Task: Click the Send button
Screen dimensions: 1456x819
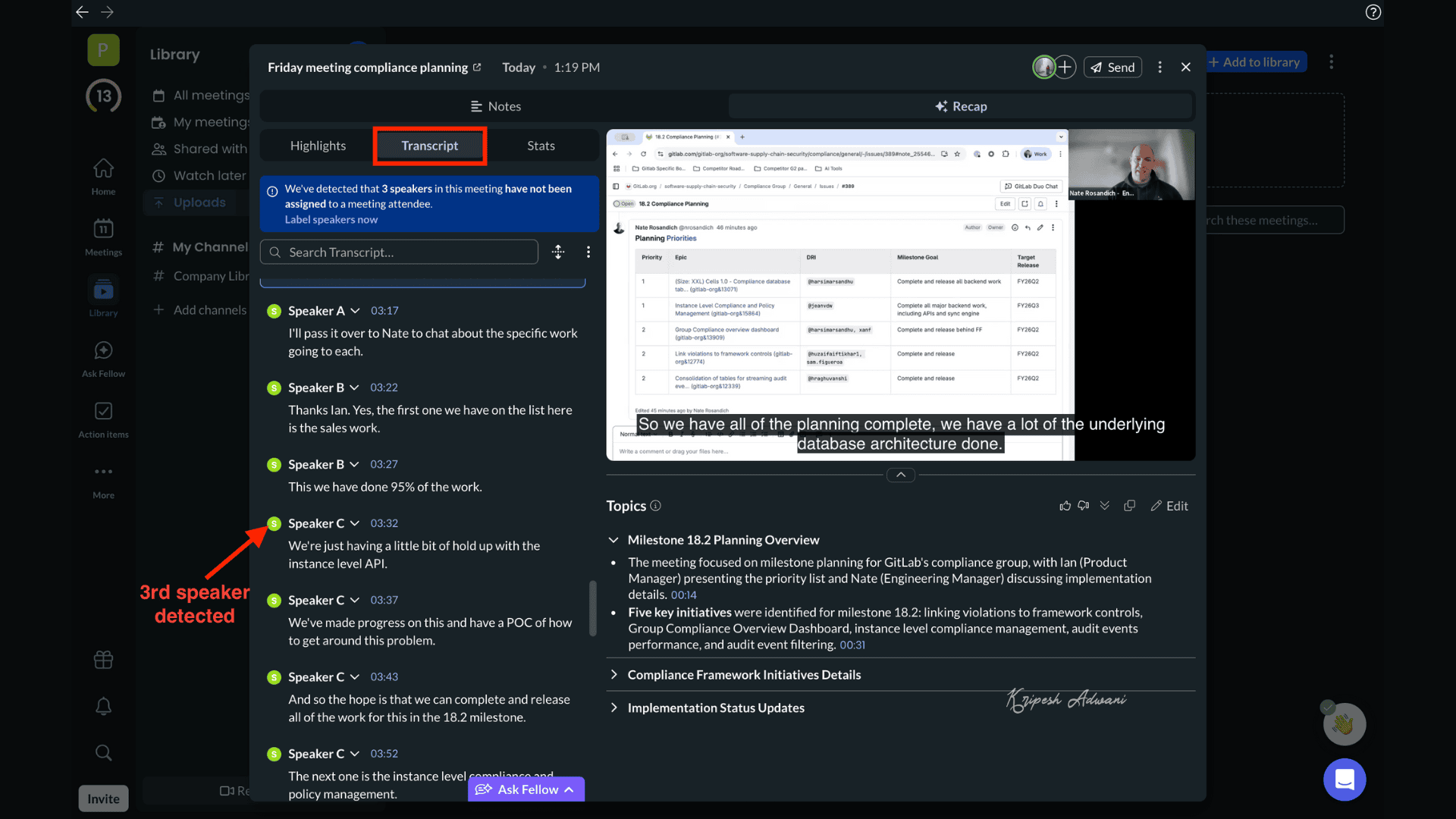Action: pos(1112,67)
